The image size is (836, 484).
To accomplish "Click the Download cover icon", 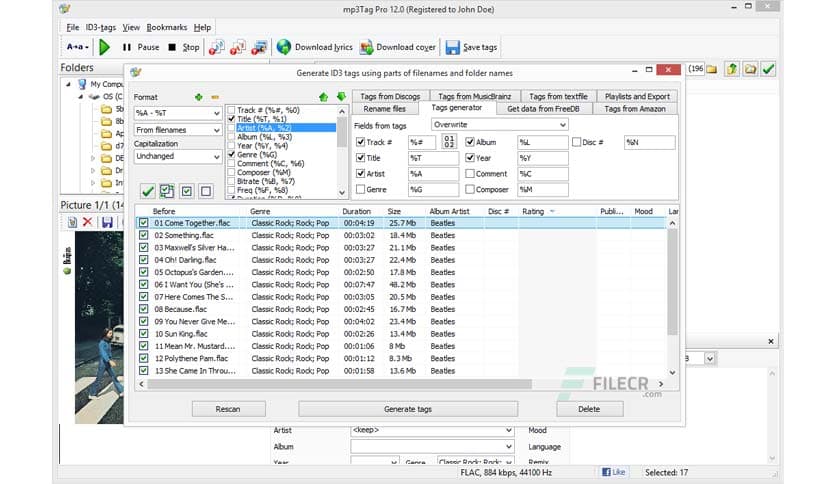I will coord(366,47).
